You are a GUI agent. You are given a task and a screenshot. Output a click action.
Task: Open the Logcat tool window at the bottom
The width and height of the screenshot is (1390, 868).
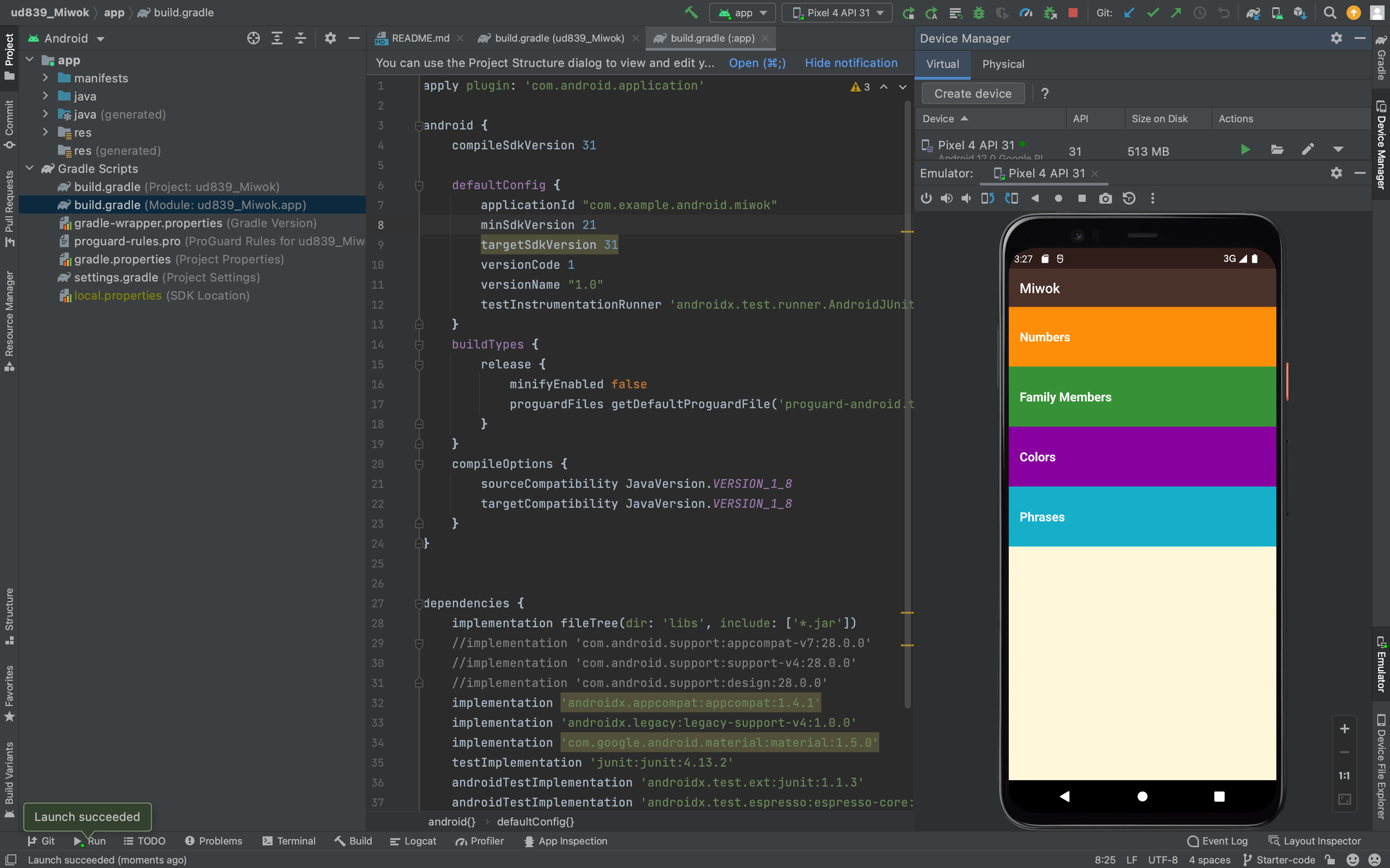pyautogui.click(x=421, y=841)
